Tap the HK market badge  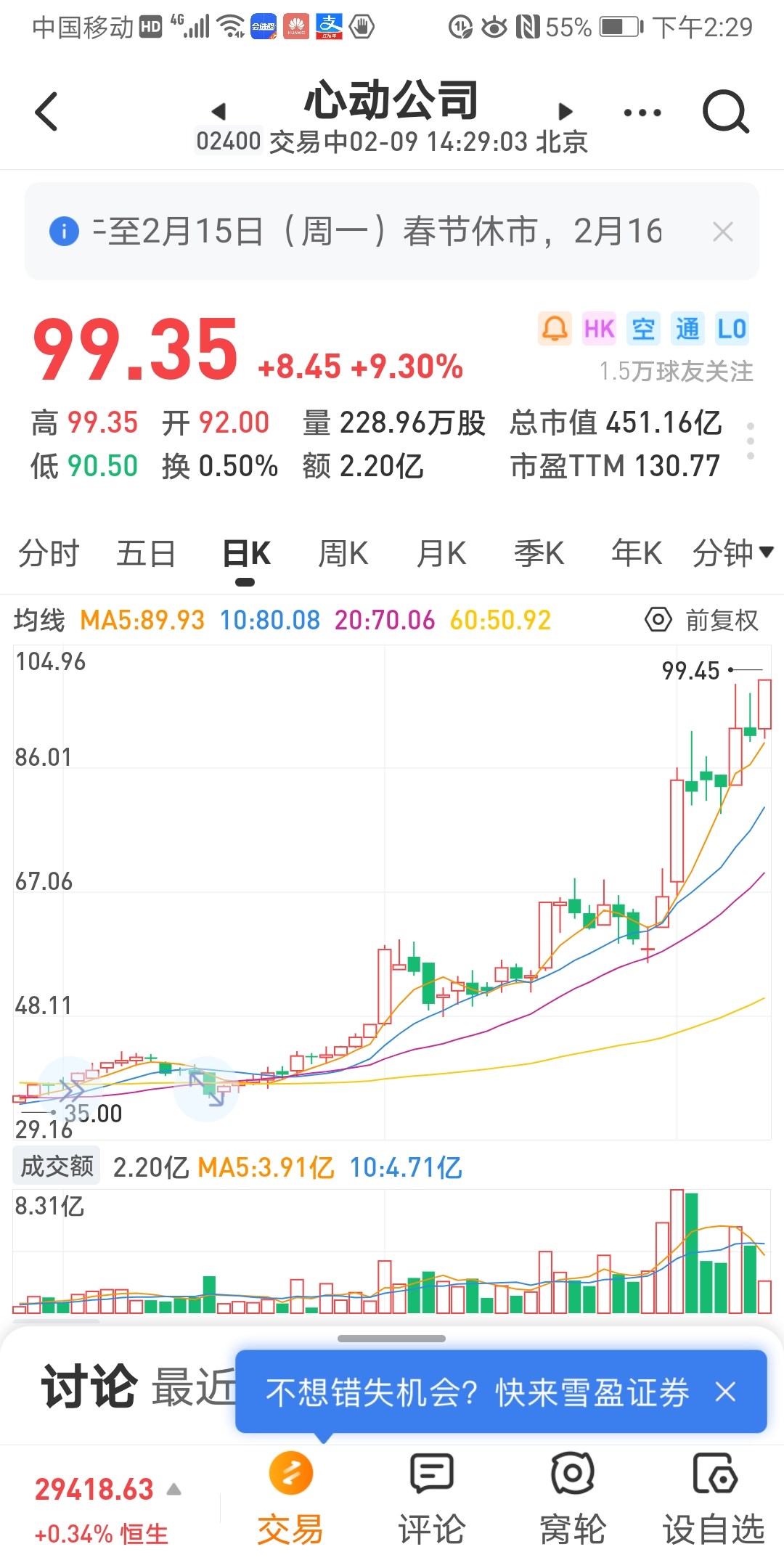pyautogui.click(x=600, y=329)
